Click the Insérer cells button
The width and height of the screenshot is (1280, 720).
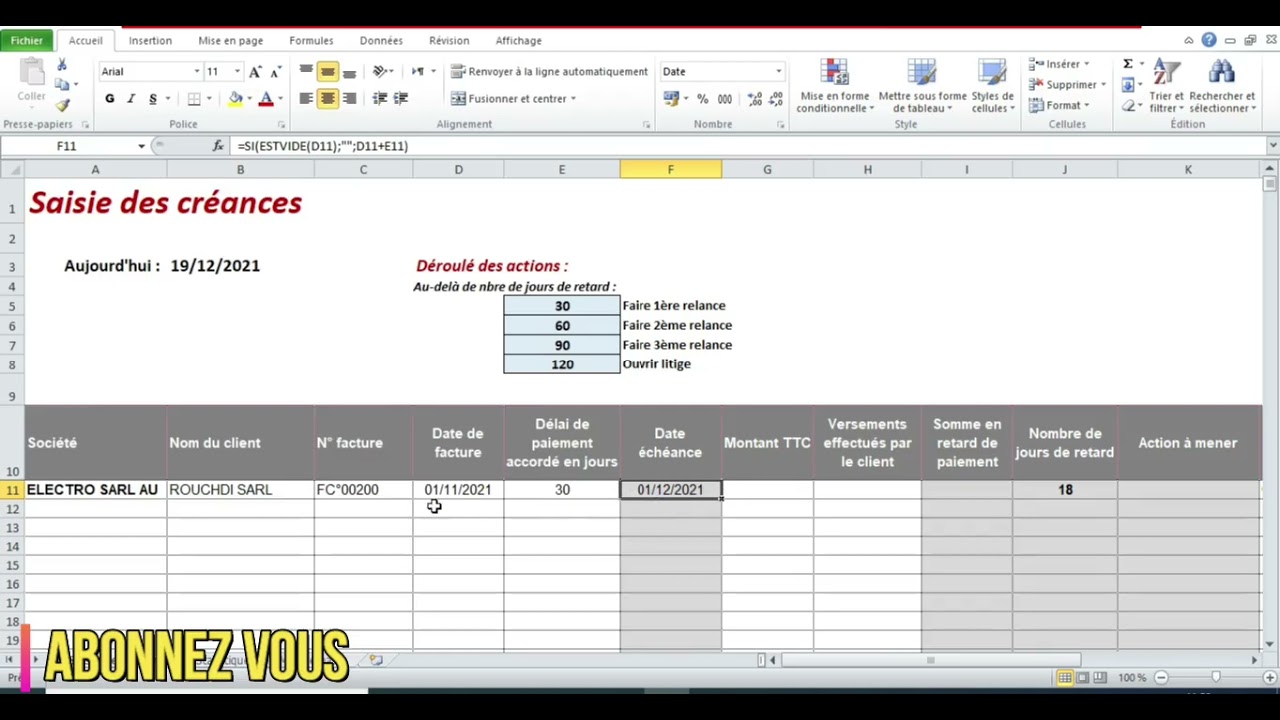tap(1059, 64)
